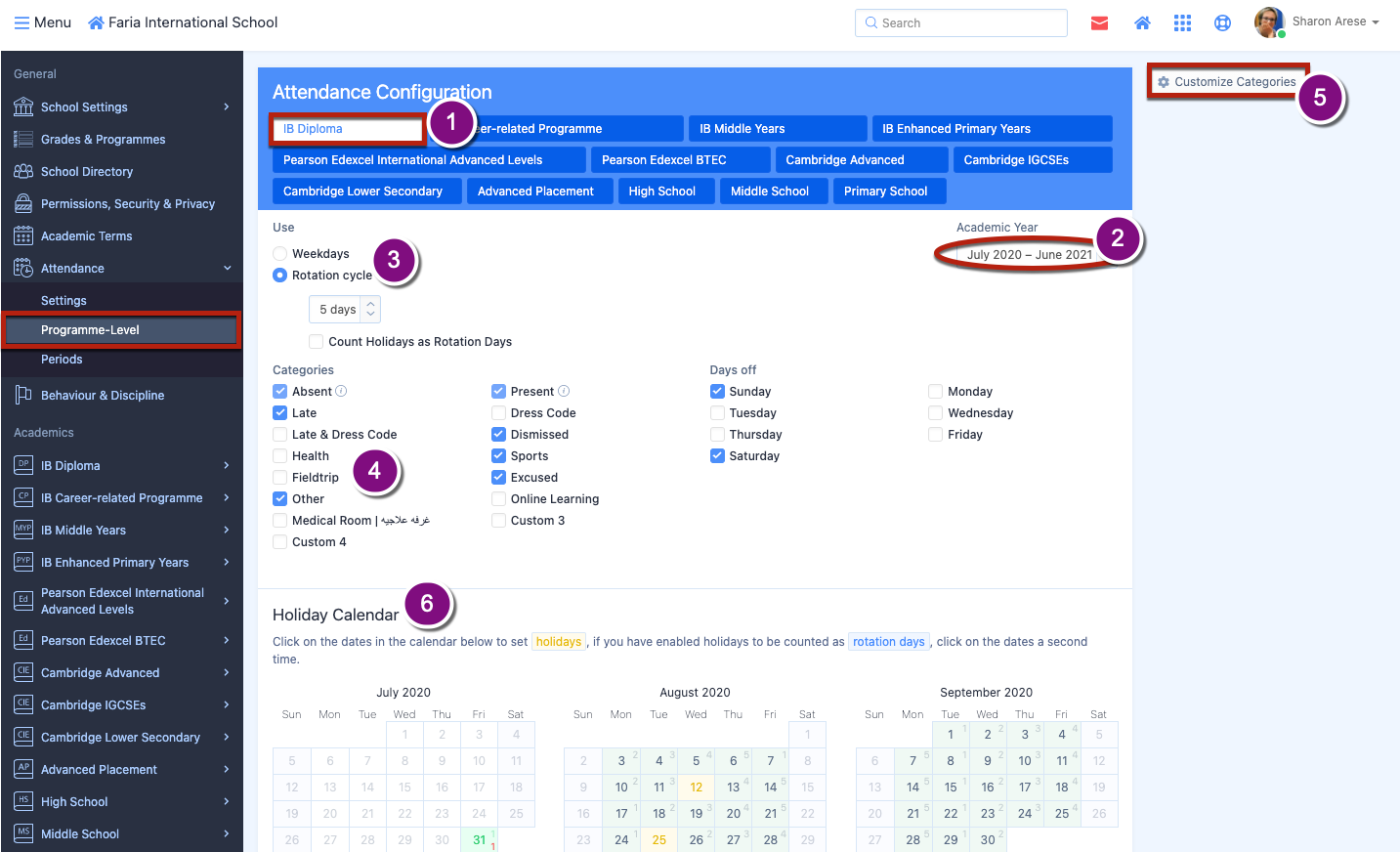
Task: Open the mail inbox icon
Action: tap(1099, 23)
